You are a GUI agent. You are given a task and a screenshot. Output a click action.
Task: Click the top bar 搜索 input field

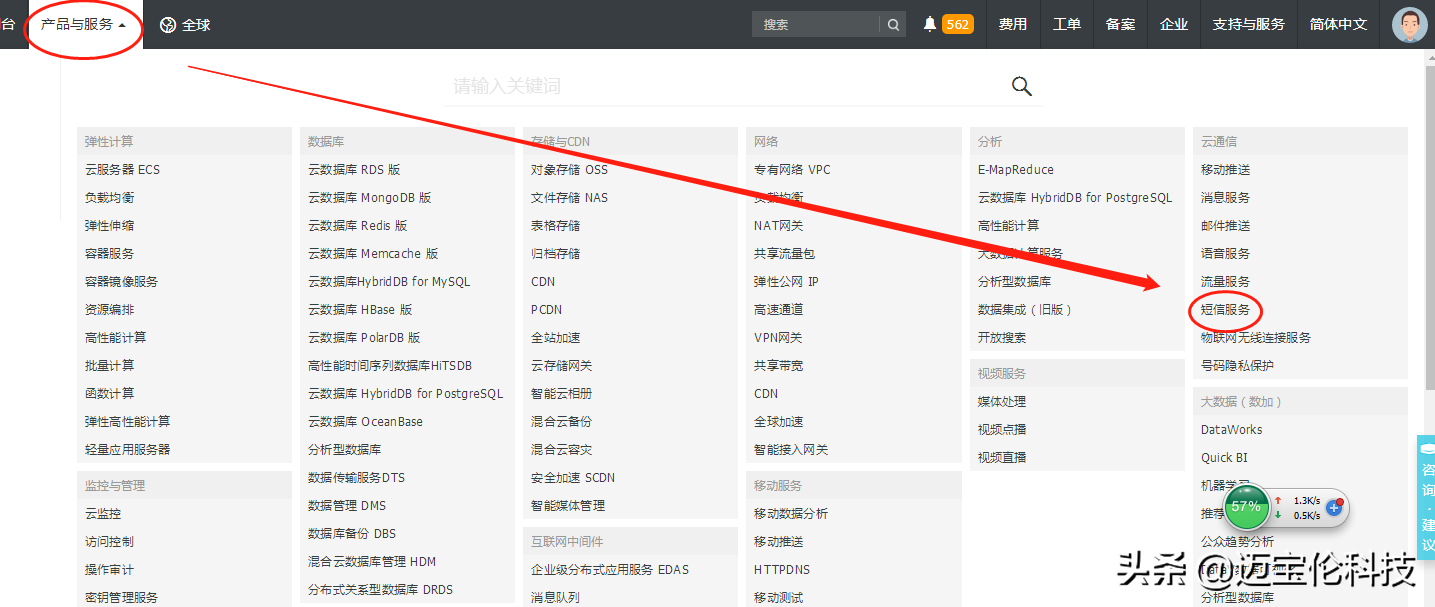point(816,25)
